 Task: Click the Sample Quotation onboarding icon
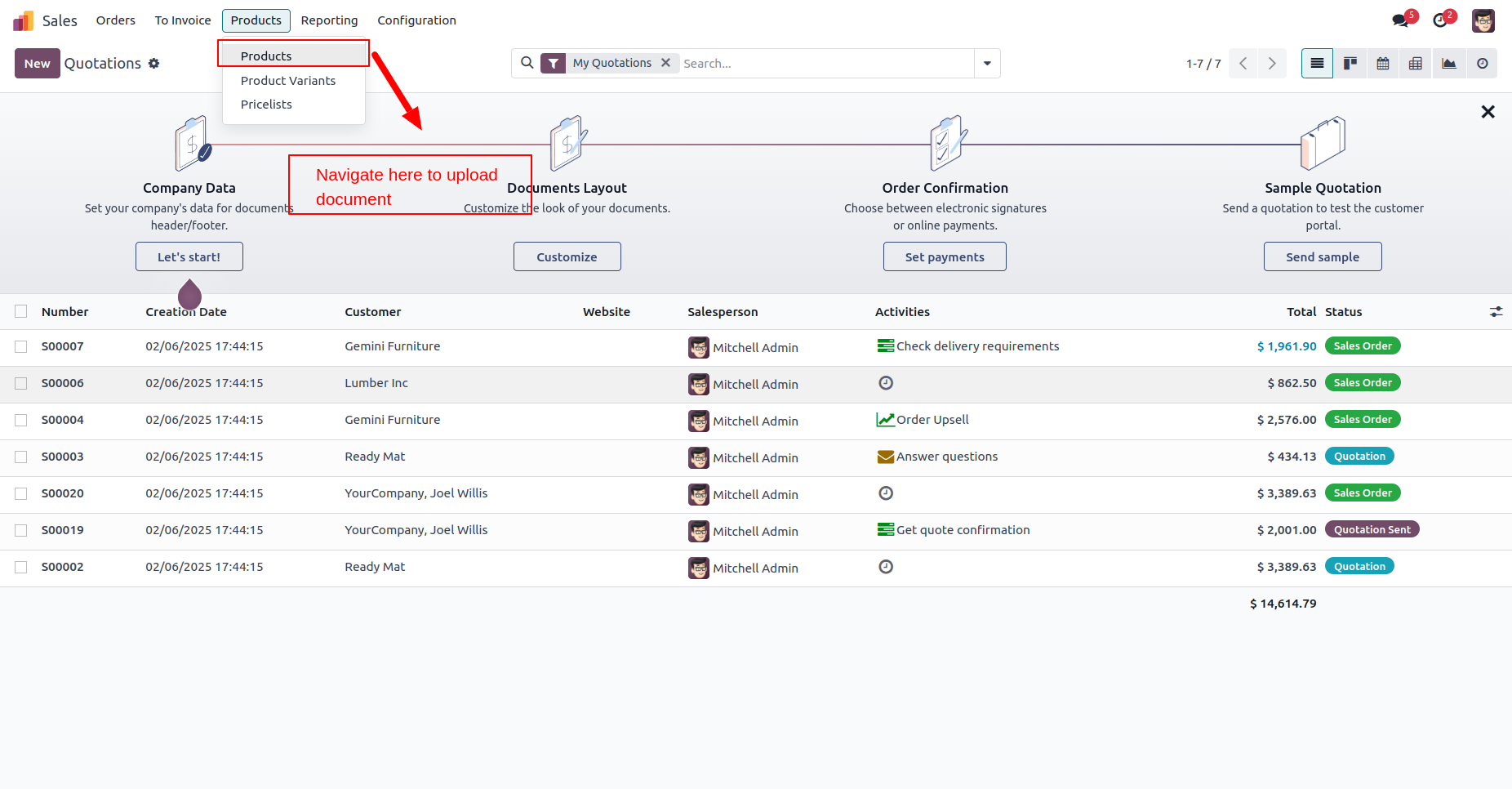coord(1323,143)
